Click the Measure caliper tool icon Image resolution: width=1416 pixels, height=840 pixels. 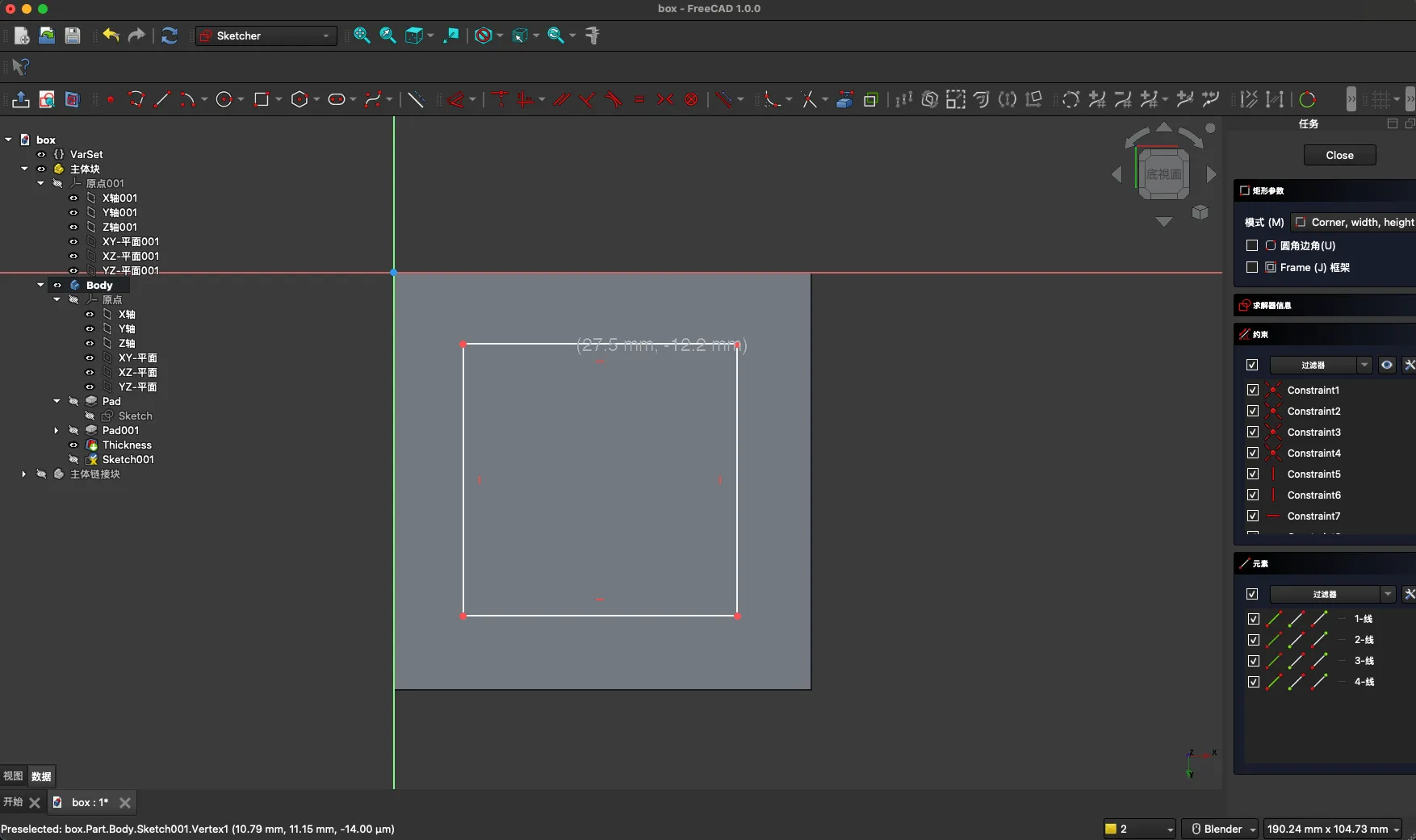coord(593,36)
